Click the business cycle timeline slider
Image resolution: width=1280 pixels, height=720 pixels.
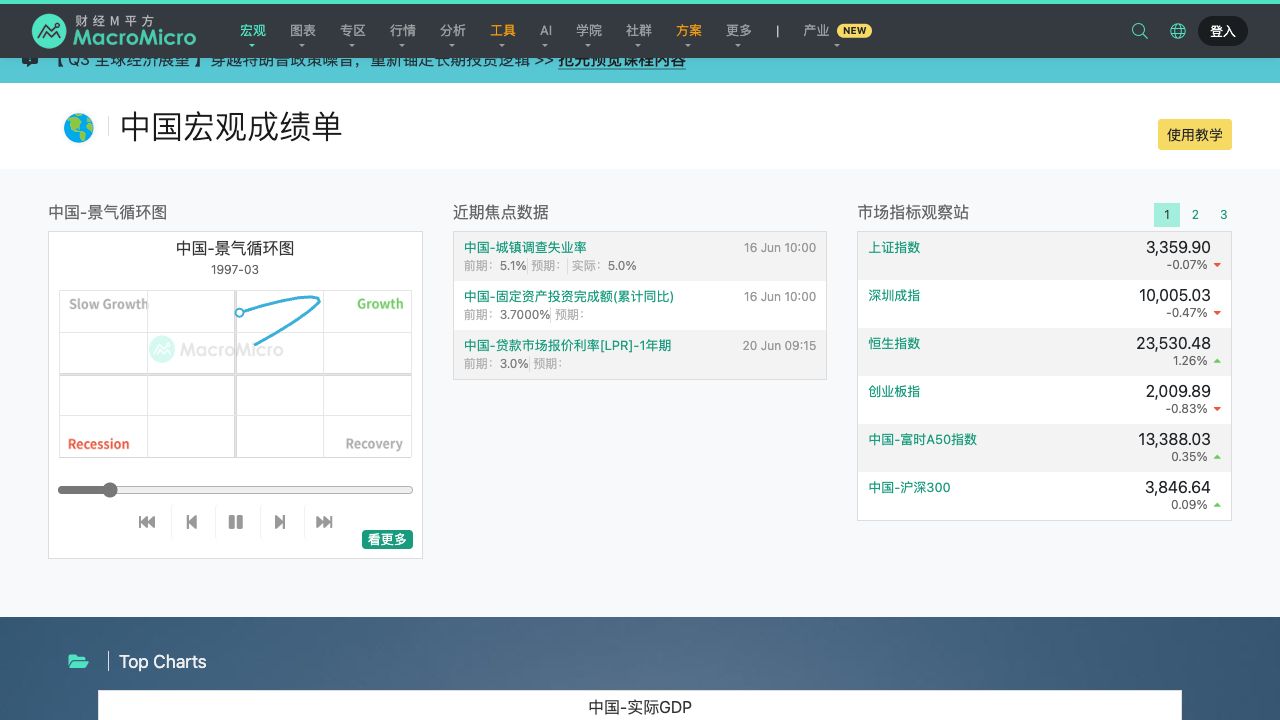point(235,490)
